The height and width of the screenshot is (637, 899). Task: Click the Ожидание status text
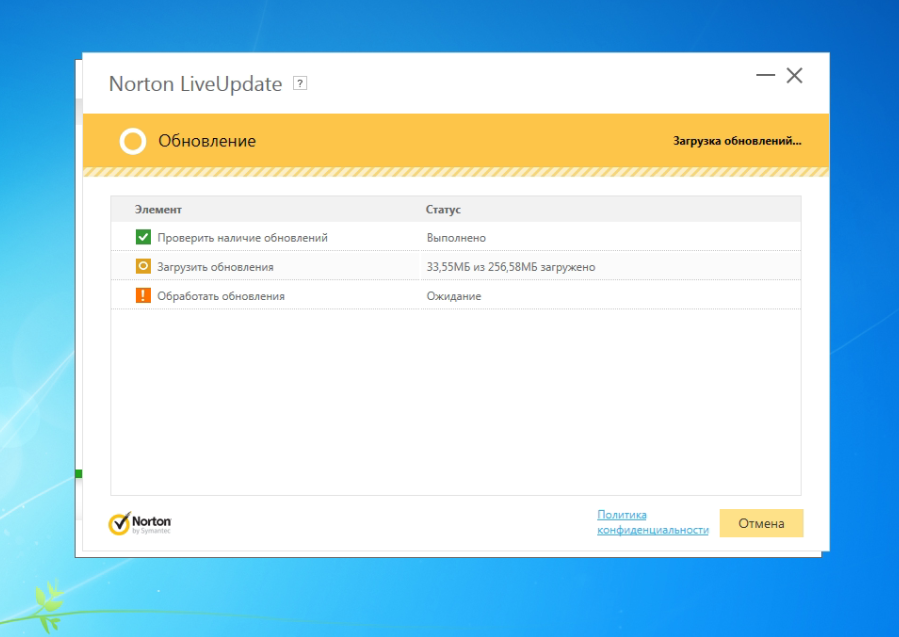(x=454, y=296)
